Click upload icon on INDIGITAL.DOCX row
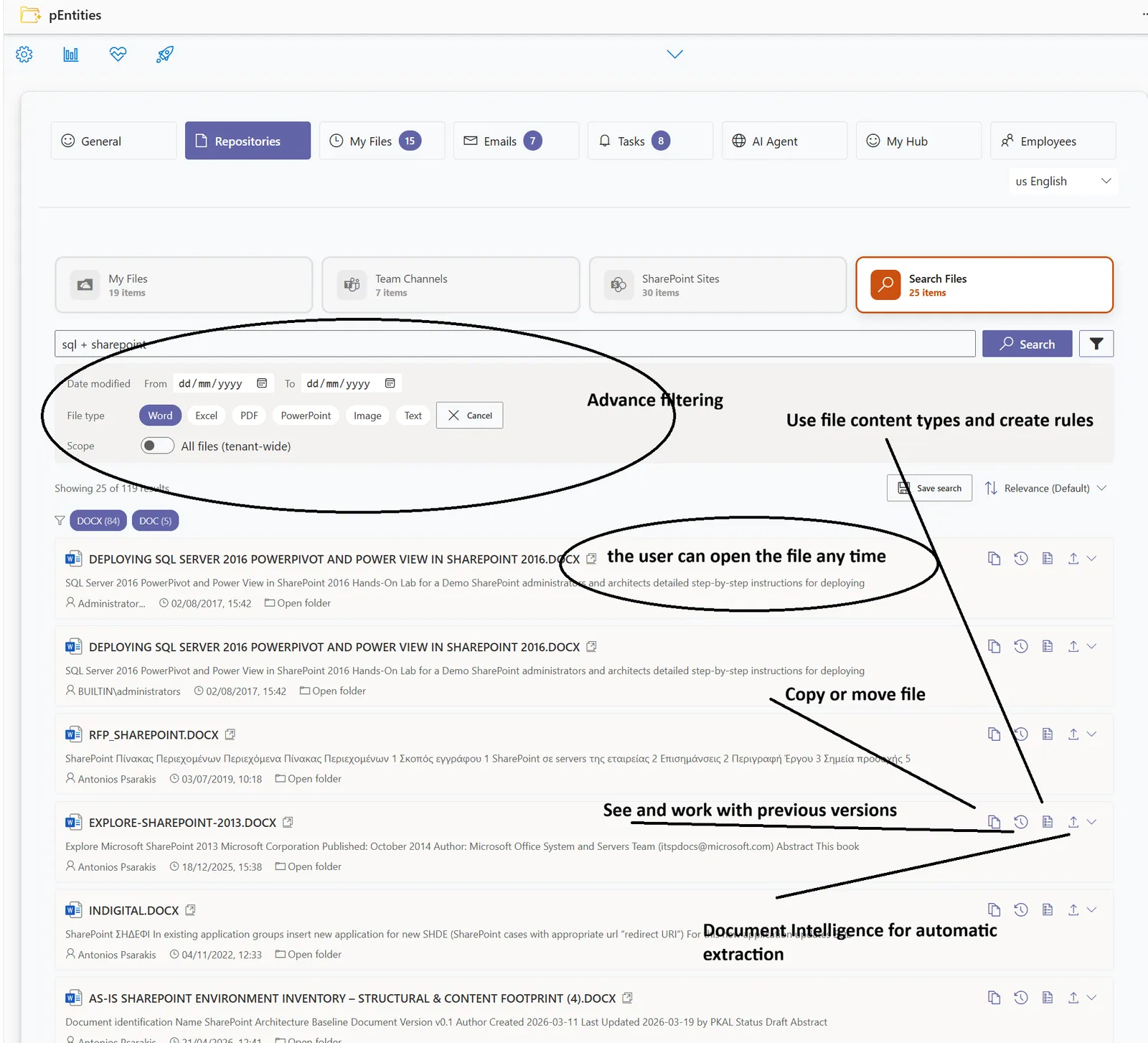 coord(1073,910)
